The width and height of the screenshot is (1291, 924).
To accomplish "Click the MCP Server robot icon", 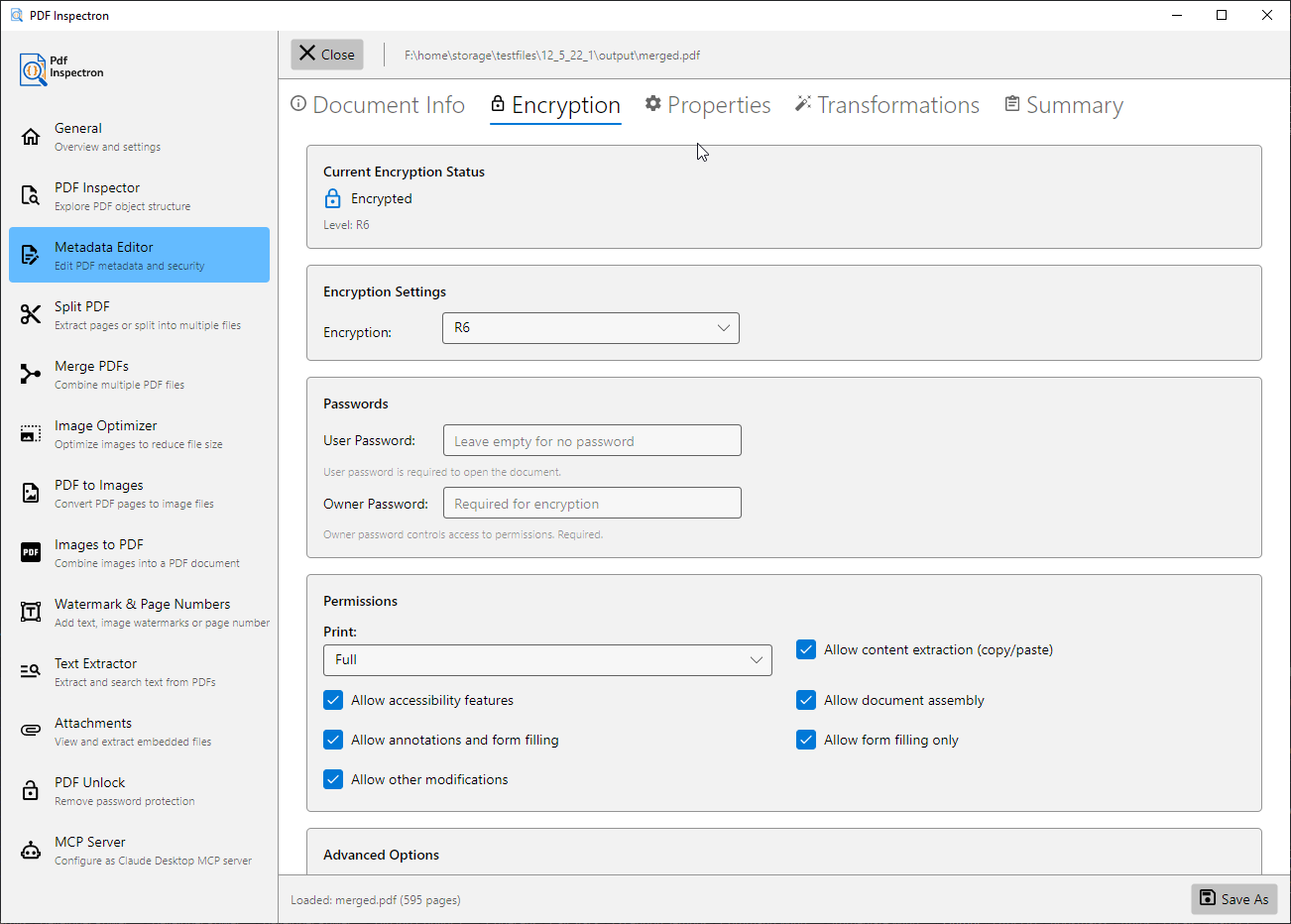I will [31, 850].
